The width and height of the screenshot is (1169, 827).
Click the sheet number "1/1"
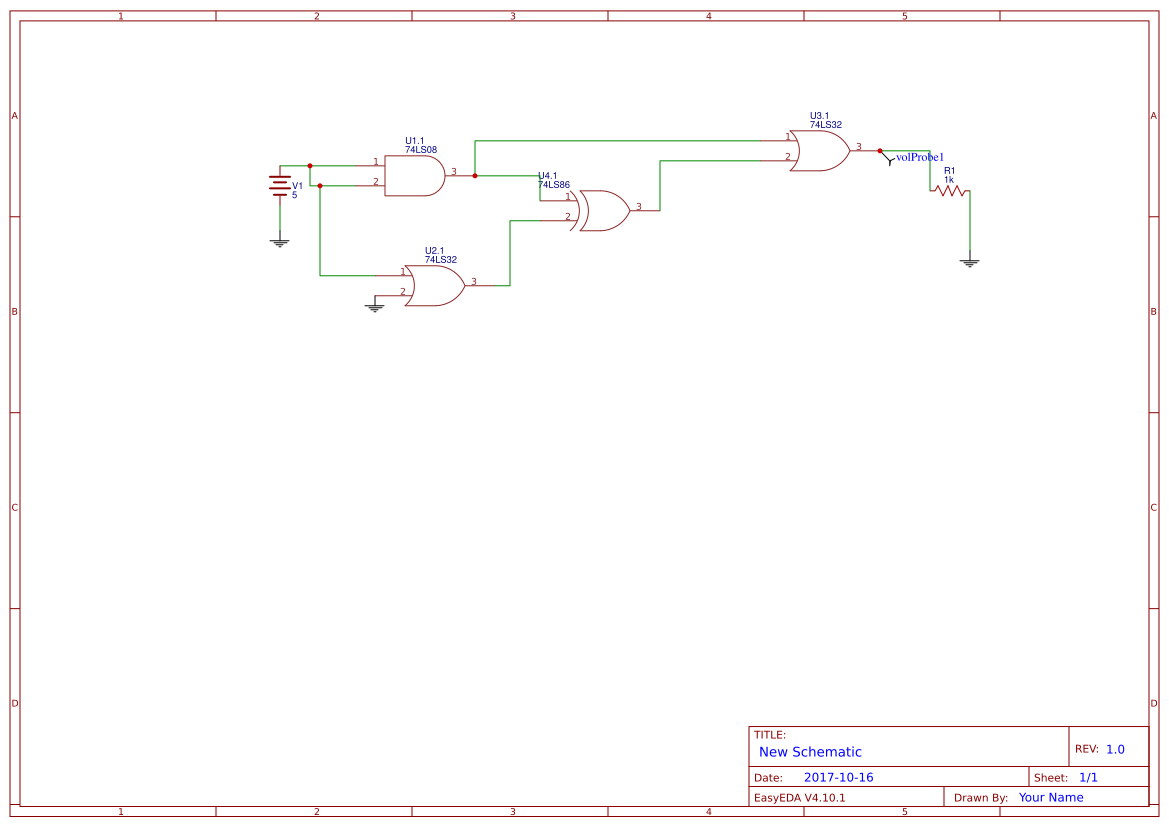pos(1088,777)
